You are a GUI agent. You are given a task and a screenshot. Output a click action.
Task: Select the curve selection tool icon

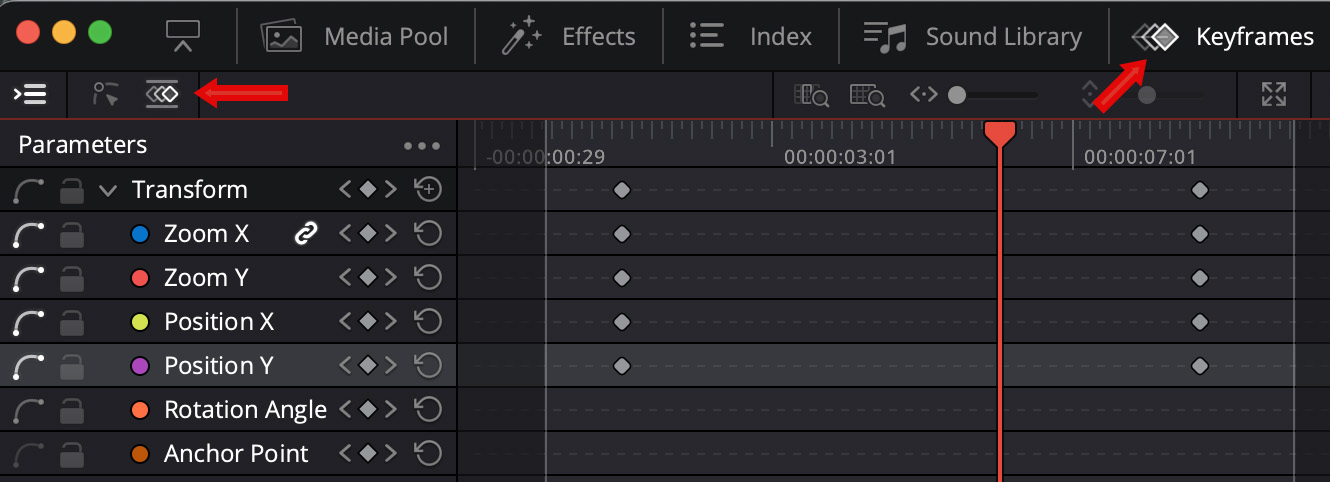(x=106, y=95)
